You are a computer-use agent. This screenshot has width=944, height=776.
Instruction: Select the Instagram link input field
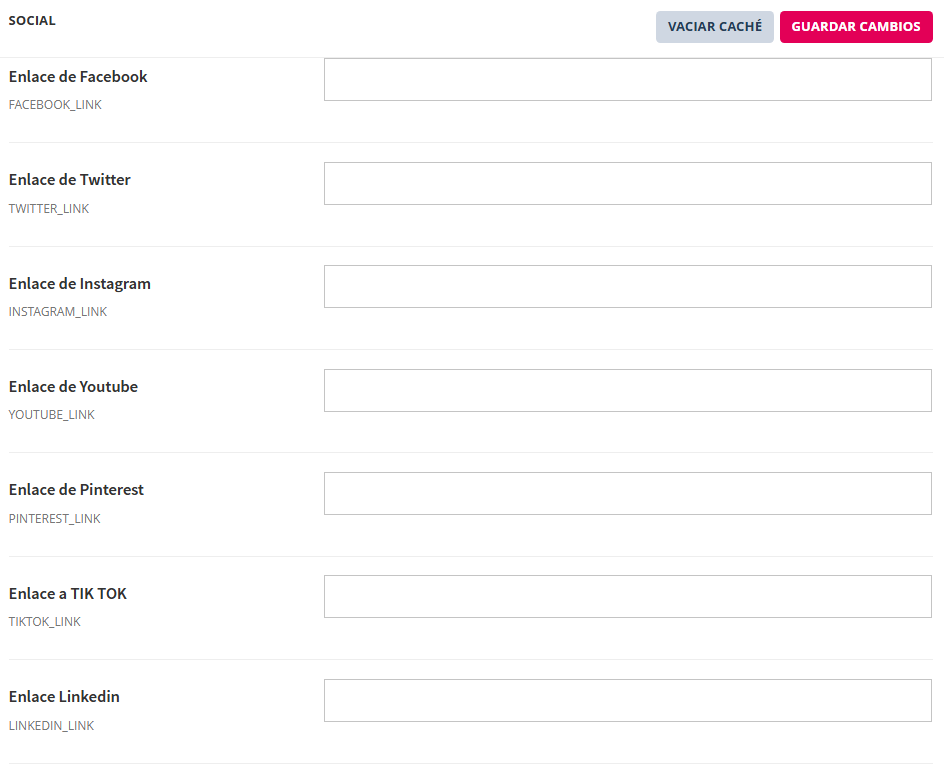627,287
